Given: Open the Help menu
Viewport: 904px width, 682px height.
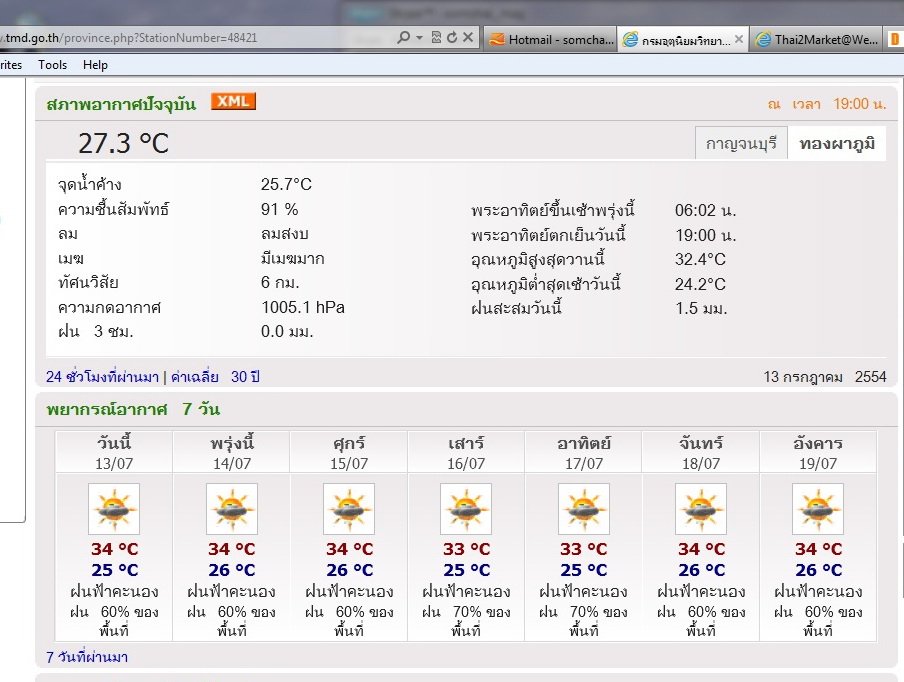Looking at the screenshot, I should [95, 65].
